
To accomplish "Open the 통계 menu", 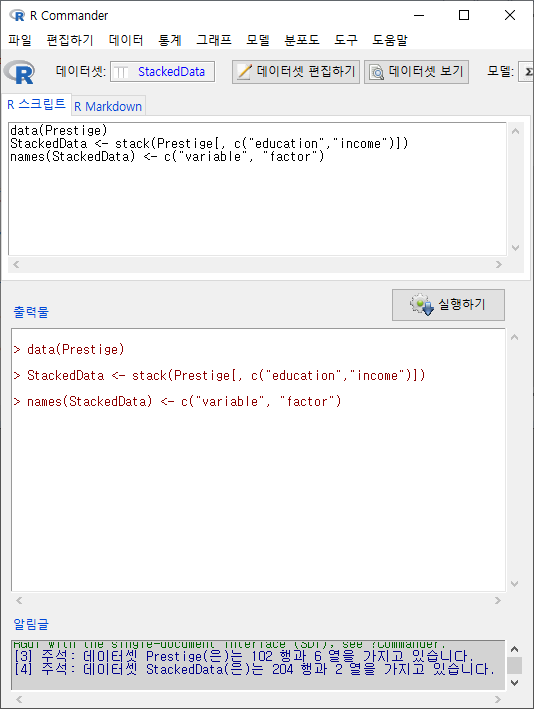I will click(x=170, y=40).
